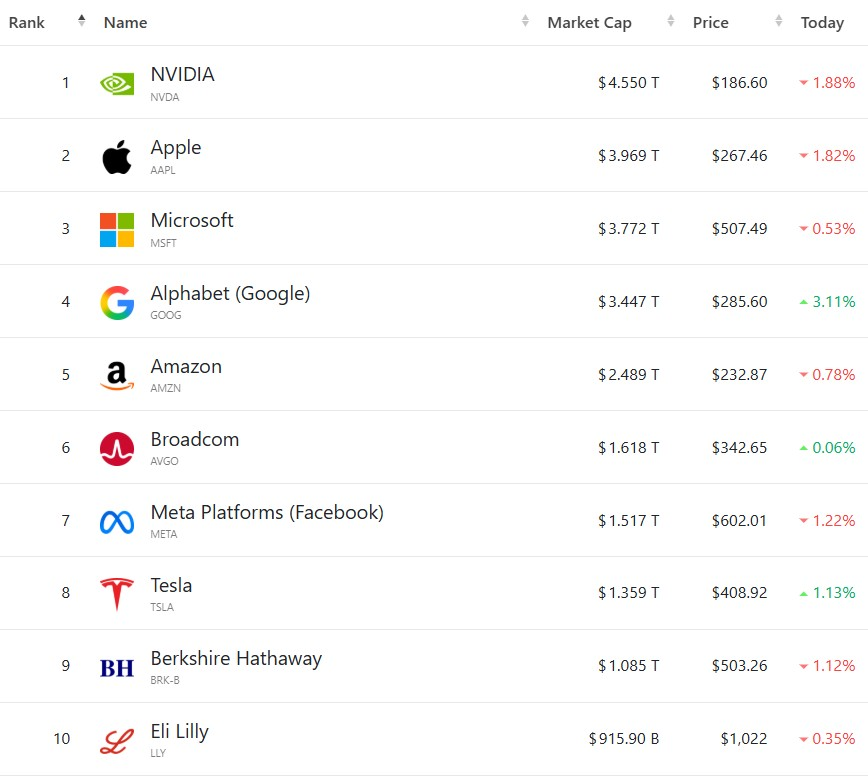Sort by Price column sort arrows
Screen dimensions: 868x781
tap(779, 22)
